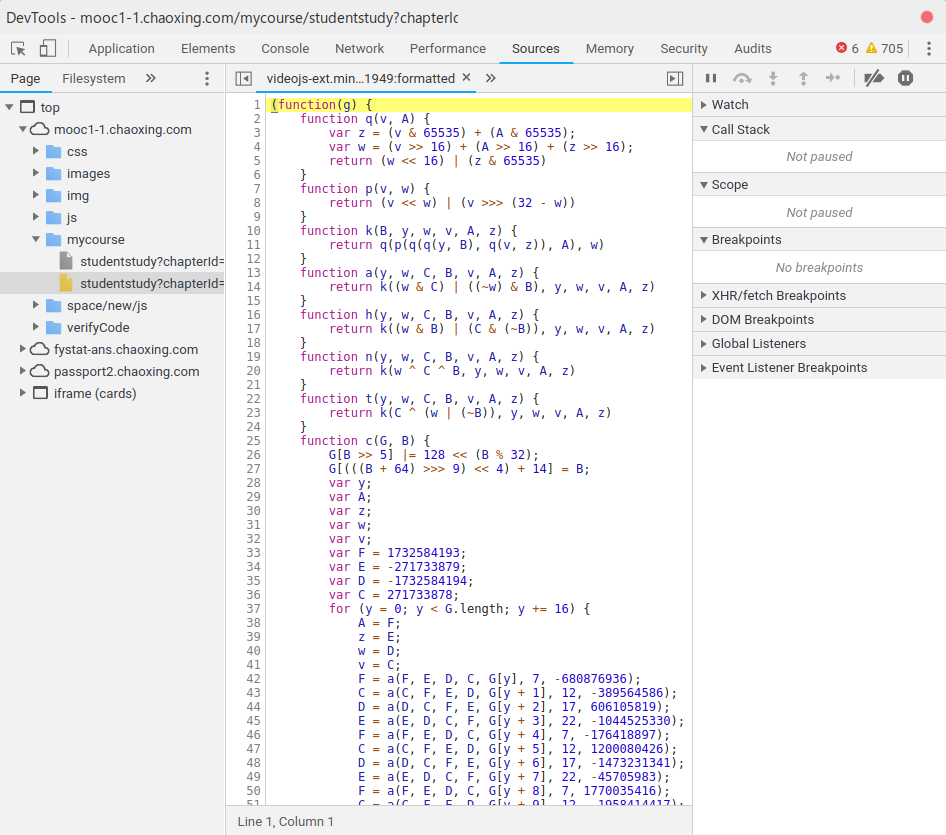Toggle deactivate breakpoints icon
This screenshot has width=946, height=835.
coord(874,78)
